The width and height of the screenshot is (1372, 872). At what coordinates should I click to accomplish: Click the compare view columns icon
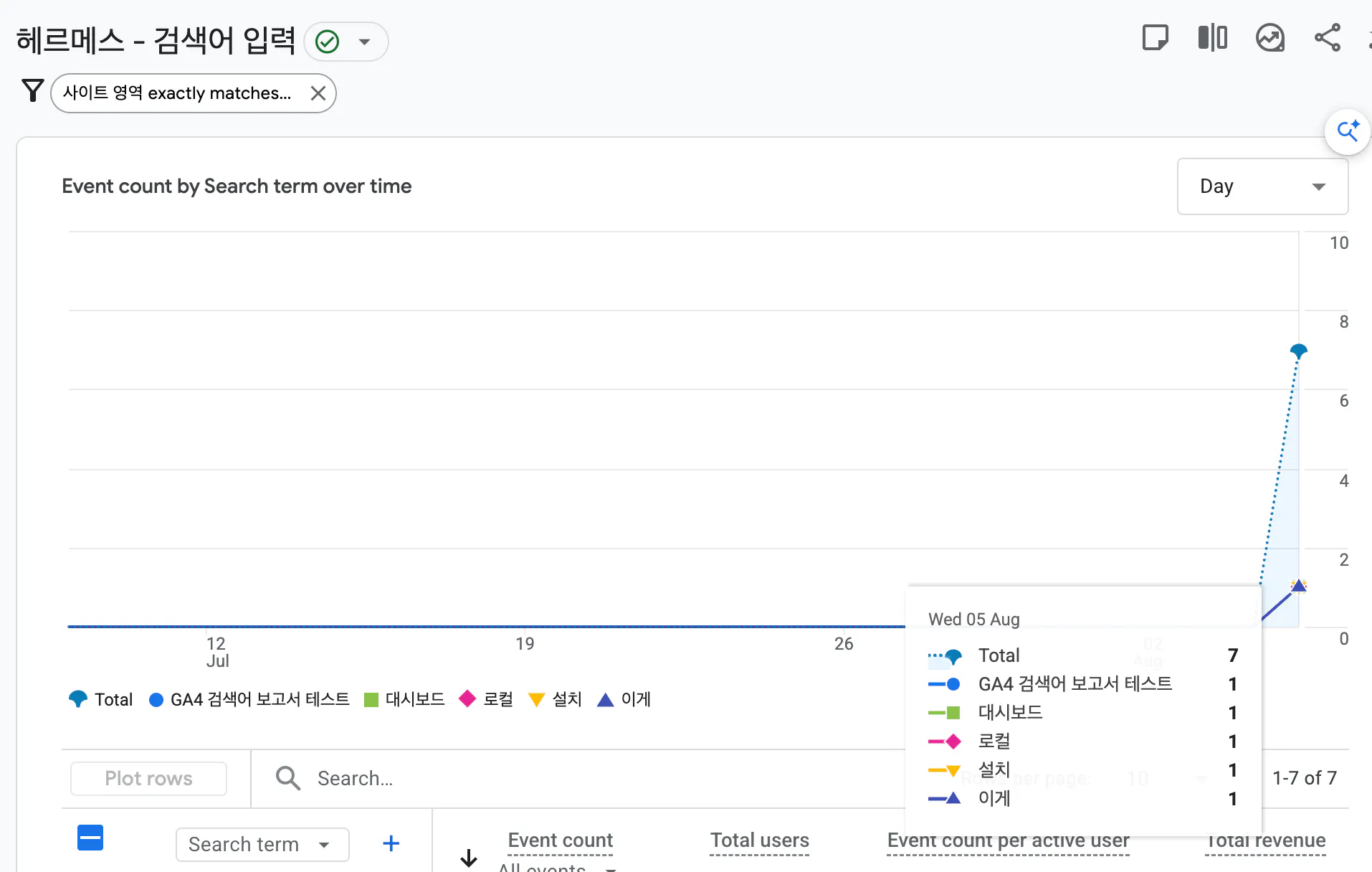[1212, 38]
